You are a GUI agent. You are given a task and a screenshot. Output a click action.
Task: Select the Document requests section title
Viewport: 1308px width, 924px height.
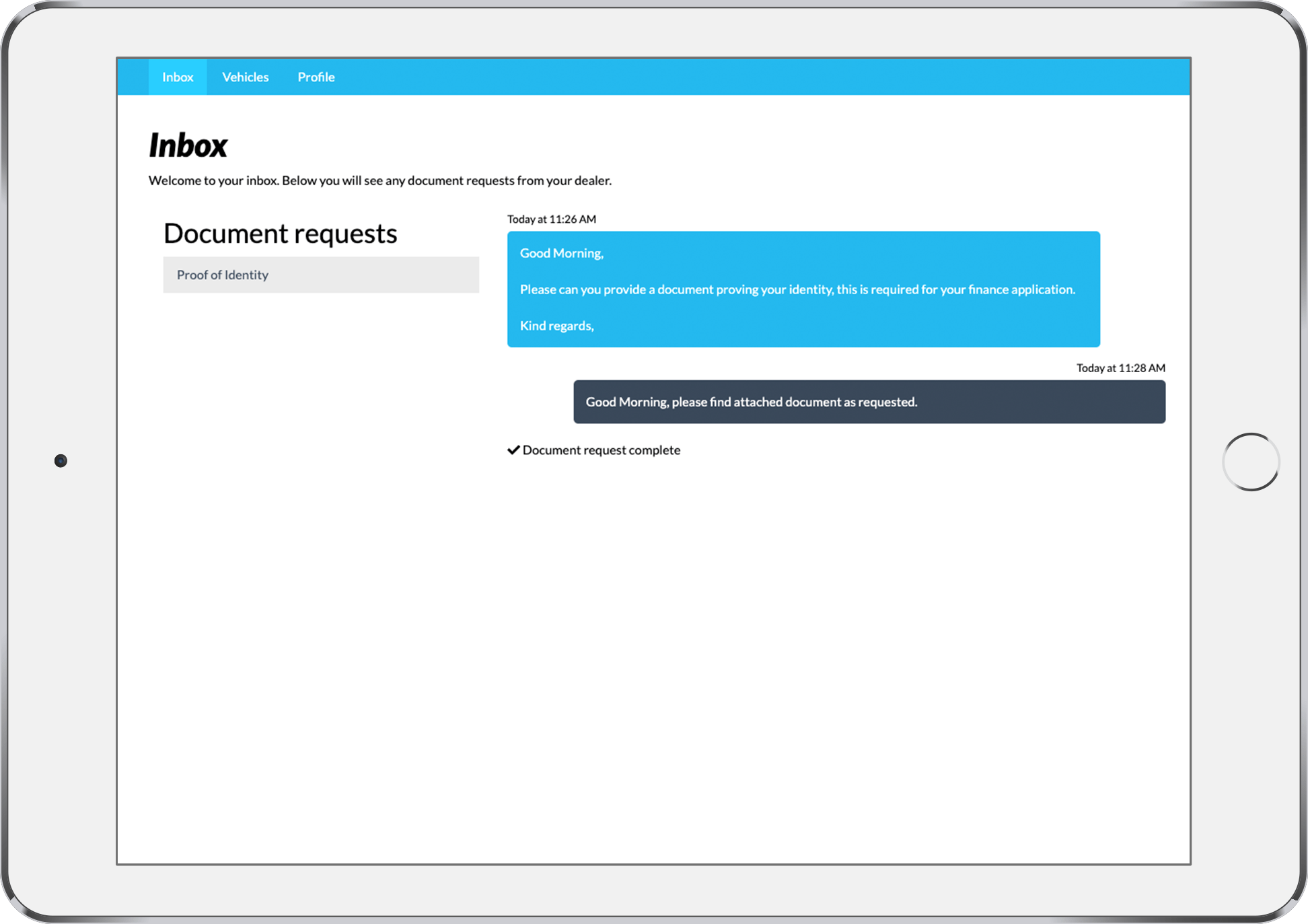(x=281, y=233)
